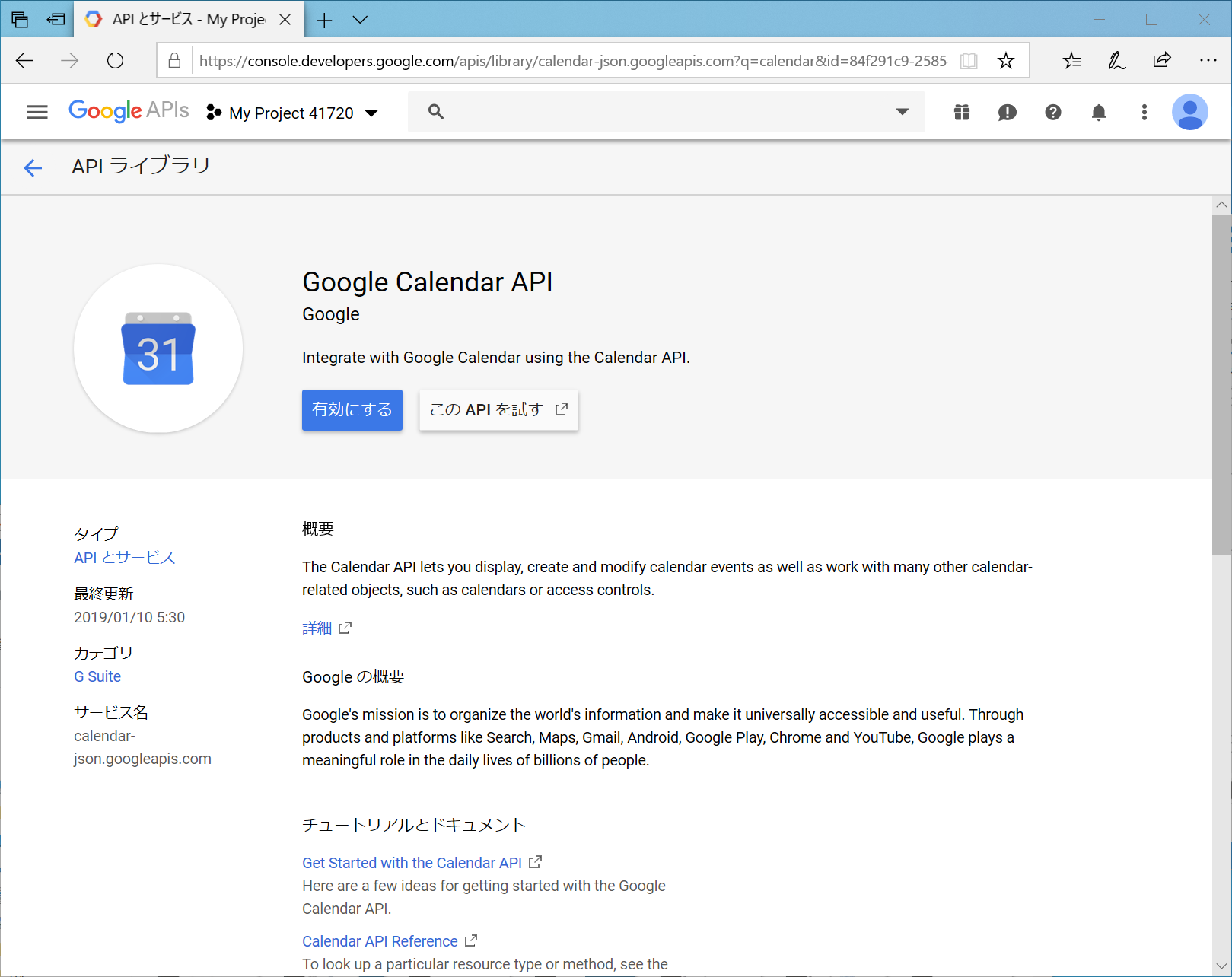This screenshot has height=977, width=1232.
Task: Click the set tabs aside icon
Action: click(56, 20)
